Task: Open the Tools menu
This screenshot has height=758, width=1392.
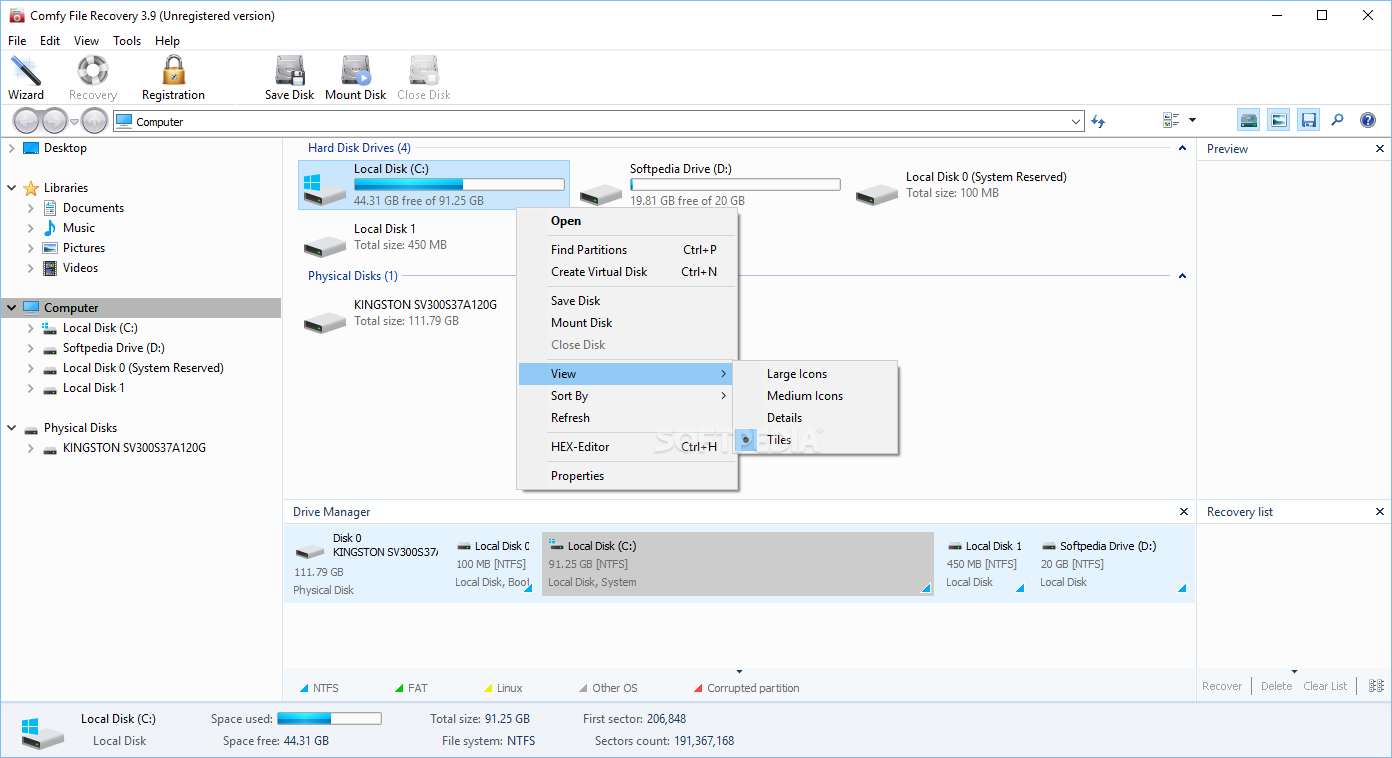Action: tap(127, 41)
